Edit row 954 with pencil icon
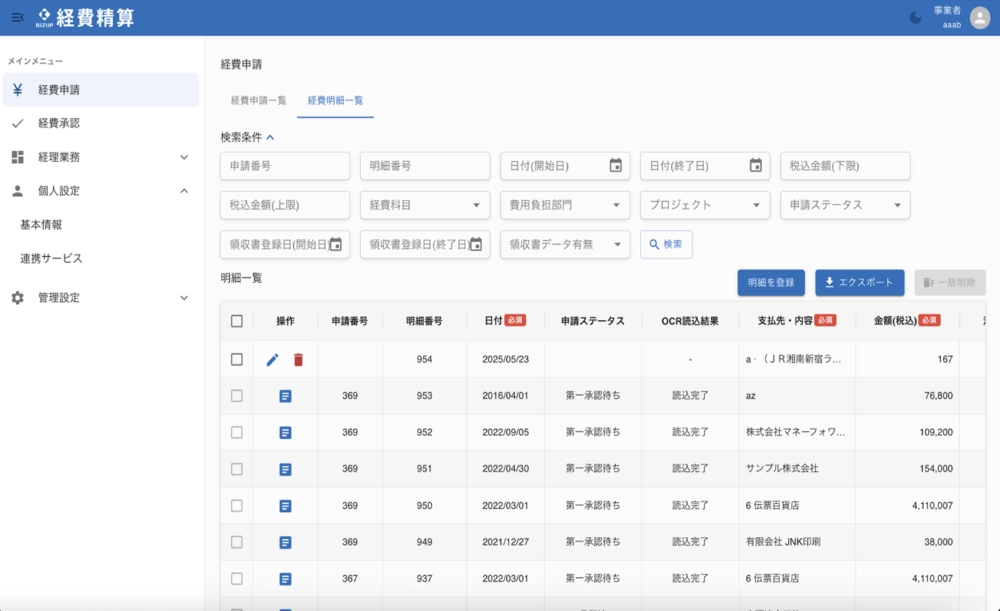This screenshot has height=611, width=1000. click(x=272, y=360)
